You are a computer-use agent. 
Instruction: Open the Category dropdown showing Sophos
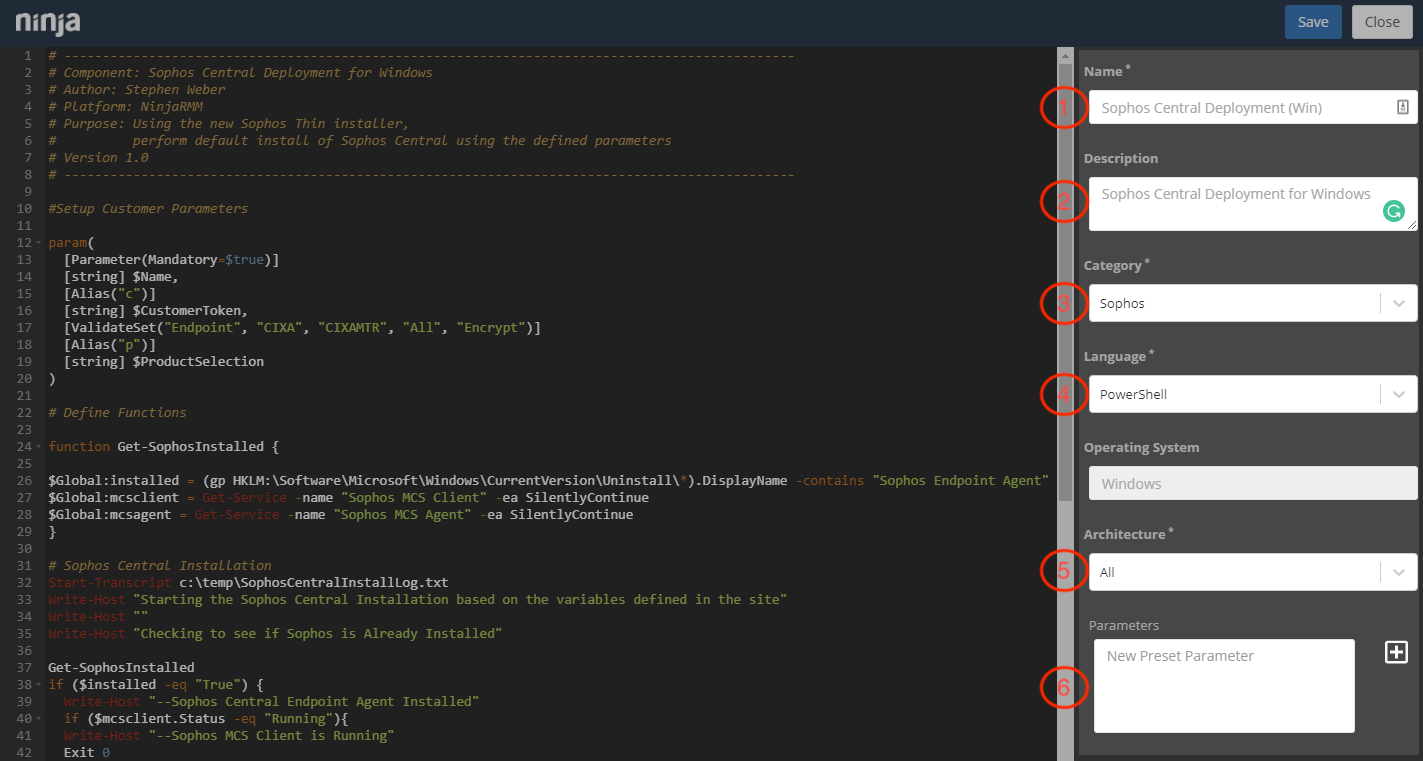point(1252,303)
